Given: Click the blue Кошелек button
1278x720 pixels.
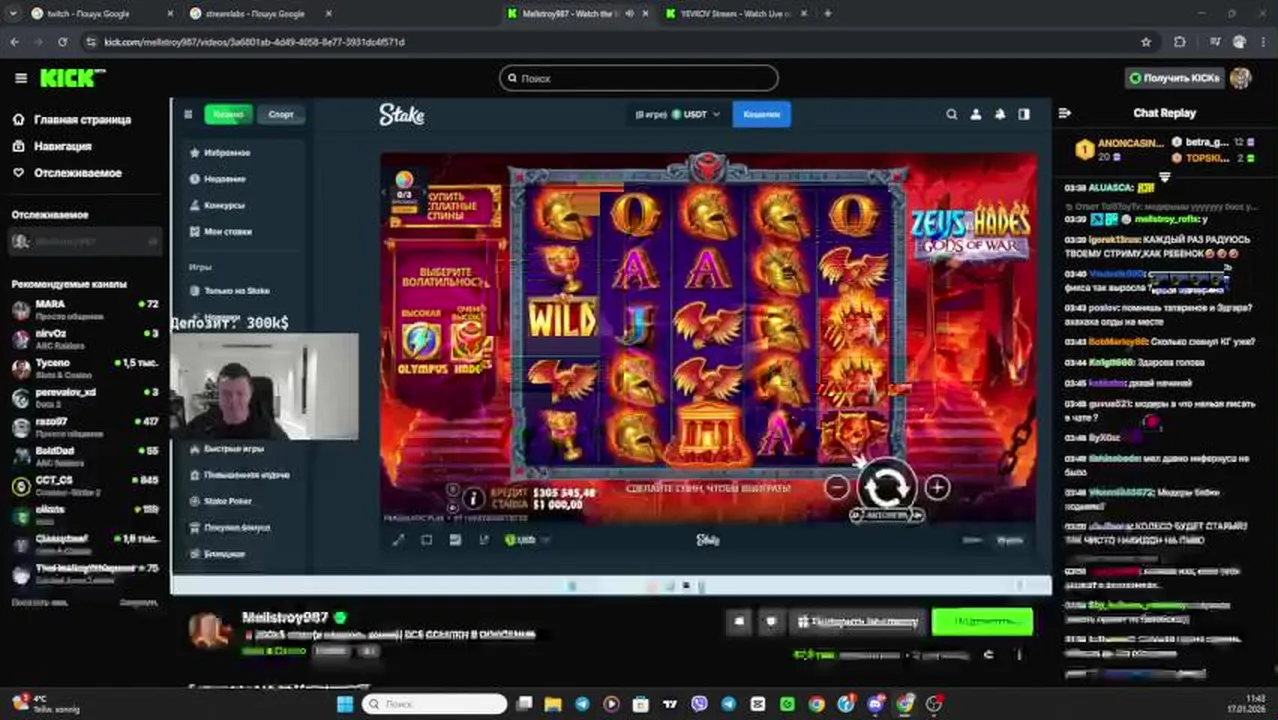Looking at the screenshot, I should [x=761, y=115].
